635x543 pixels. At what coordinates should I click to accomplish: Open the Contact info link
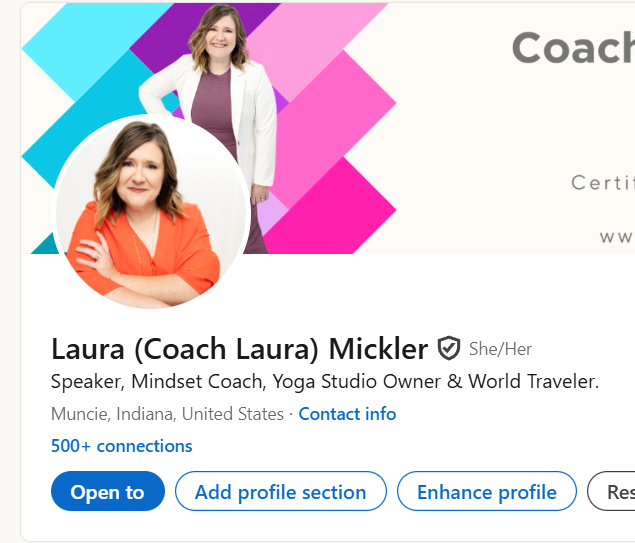click(347, 414)
